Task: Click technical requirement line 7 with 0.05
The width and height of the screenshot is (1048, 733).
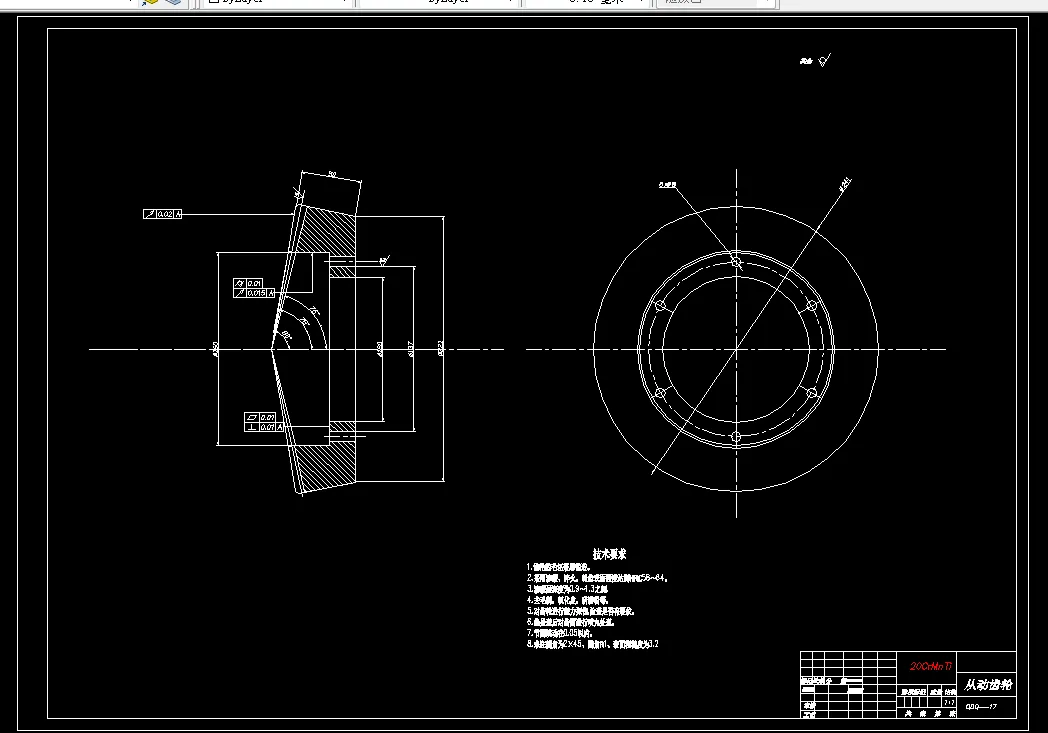Action: 559,633
